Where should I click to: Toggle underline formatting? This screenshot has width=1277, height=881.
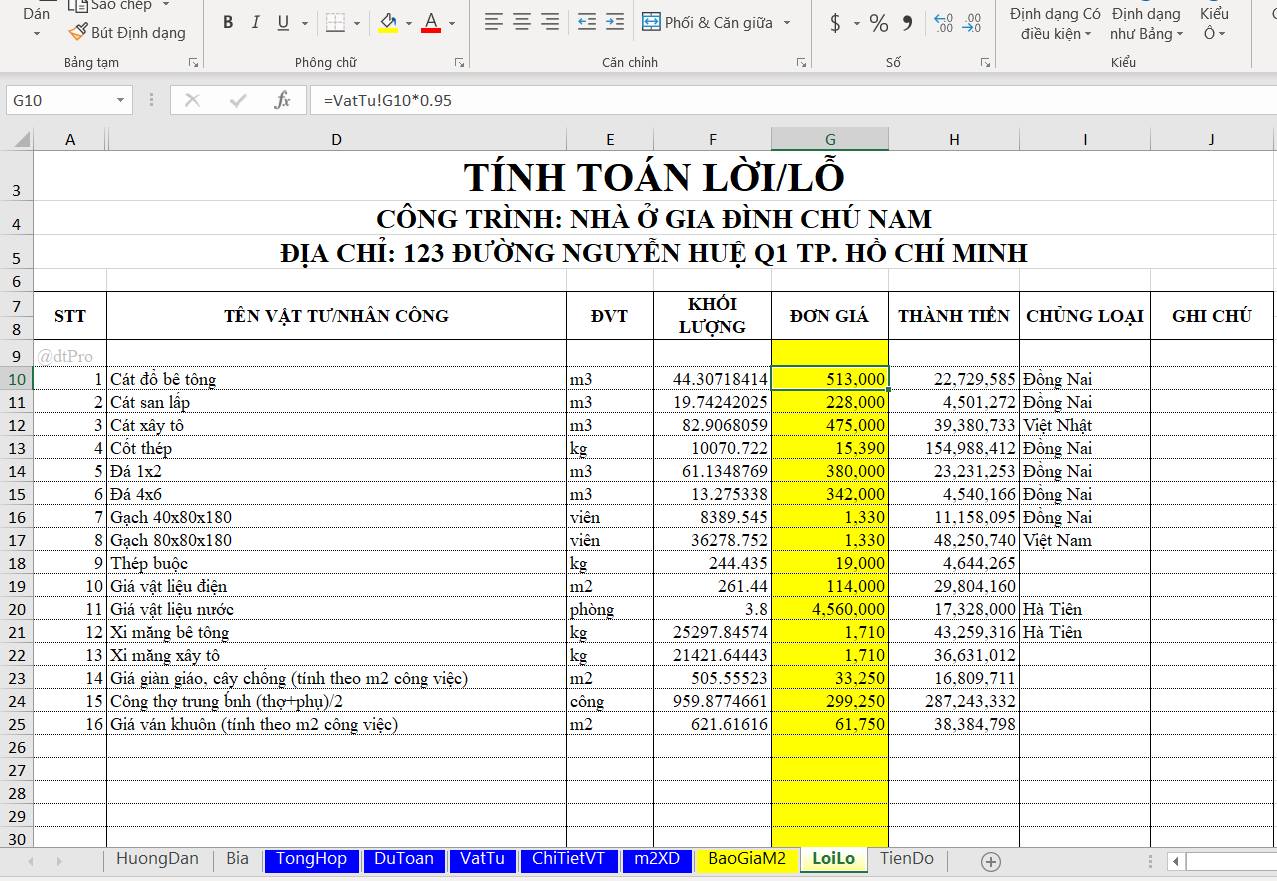[x=283, y=23]
